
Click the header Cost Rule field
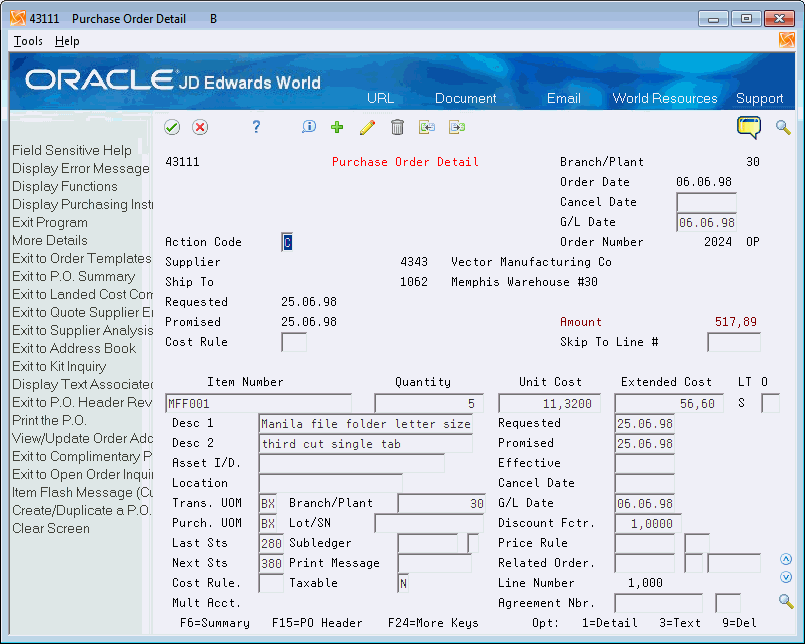(x=294, y=342)
